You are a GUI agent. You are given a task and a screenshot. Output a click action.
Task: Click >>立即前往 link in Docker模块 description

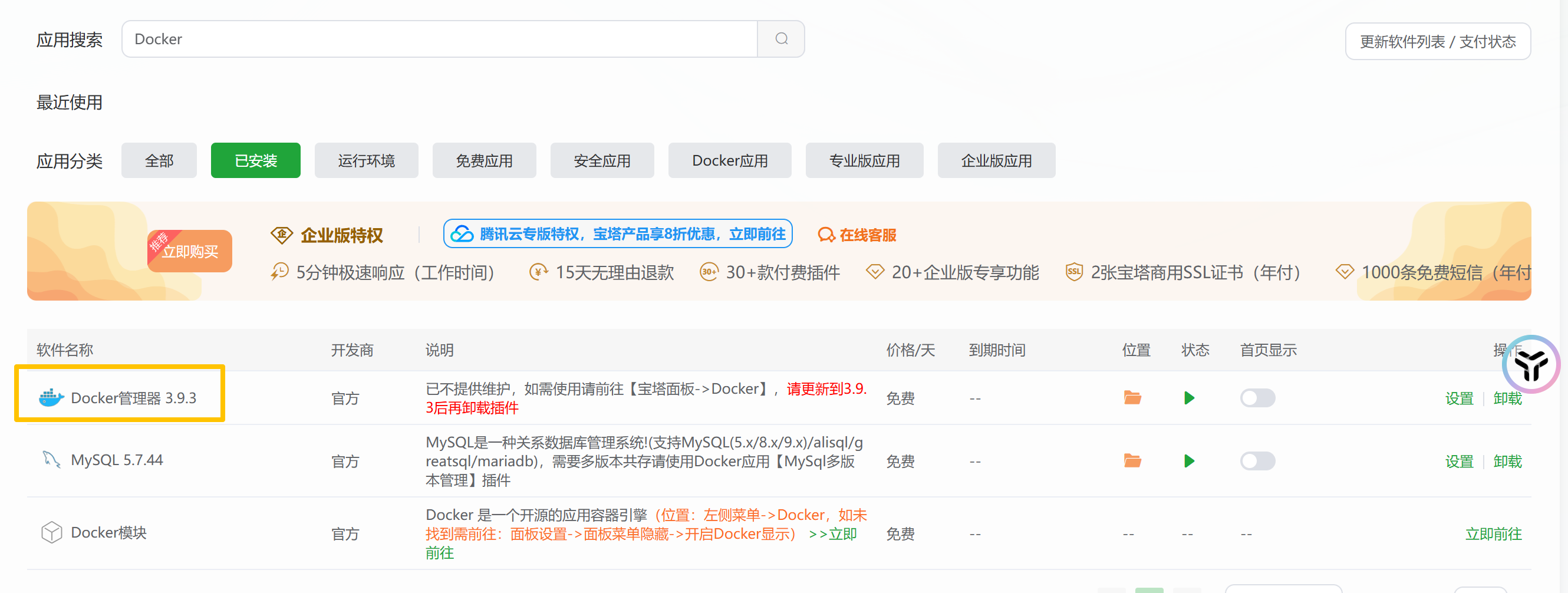click(832, 534)
